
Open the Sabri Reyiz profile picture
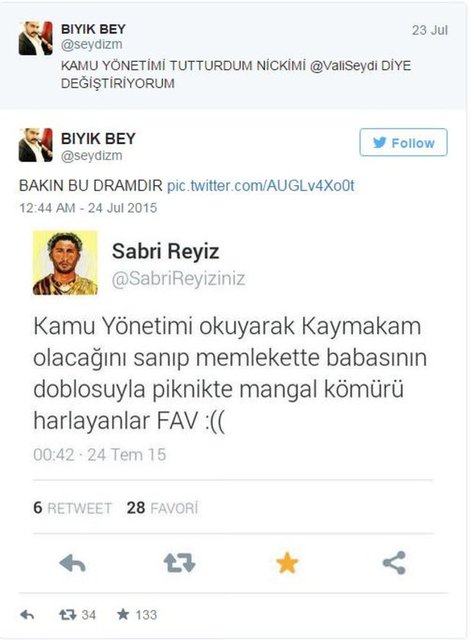[x=65, y=262]
